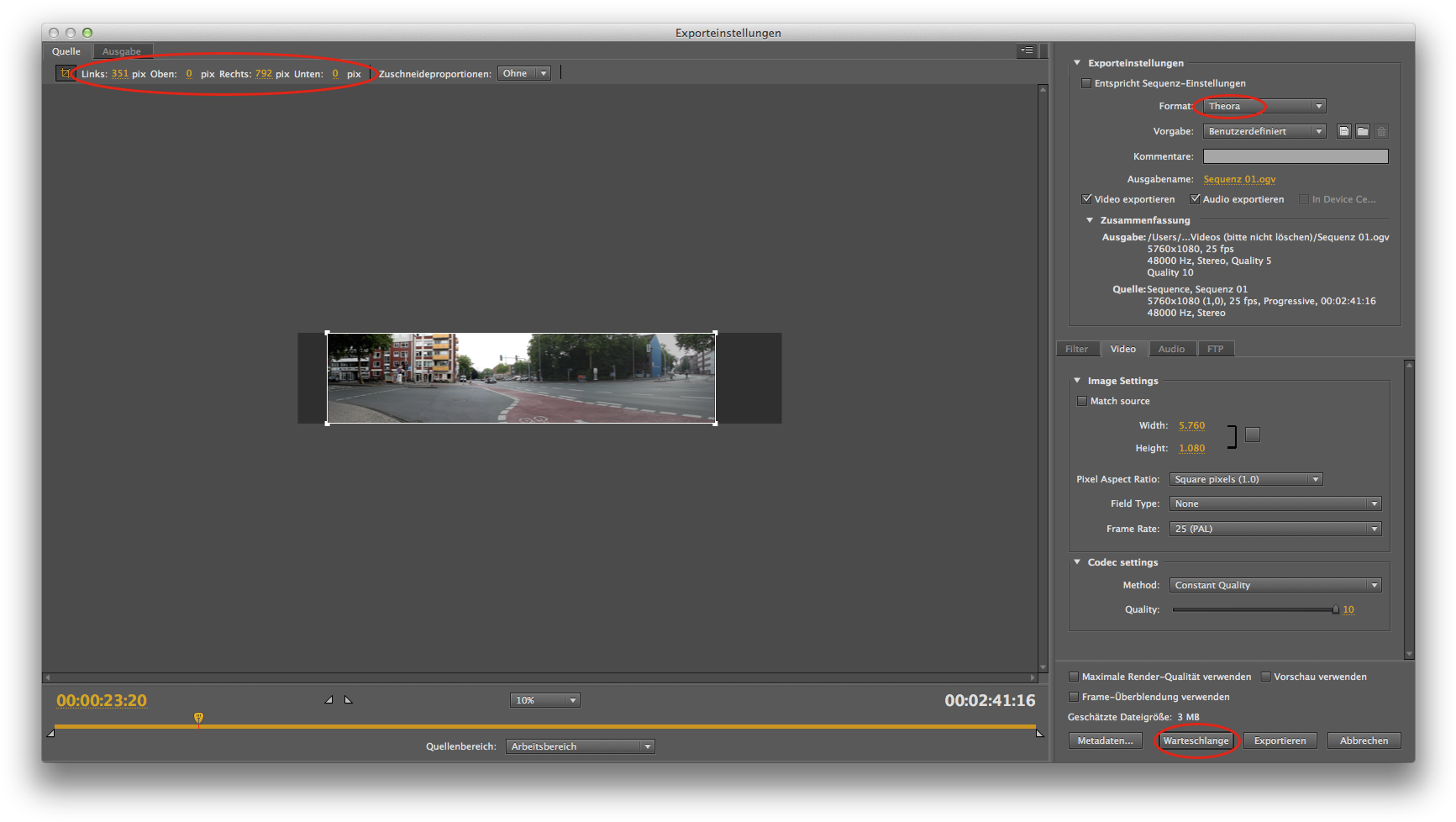Save the current preset using the disk icon
Viewport: 1456px width, 822px height.
pyautogui.click(x=1344, y=131)
